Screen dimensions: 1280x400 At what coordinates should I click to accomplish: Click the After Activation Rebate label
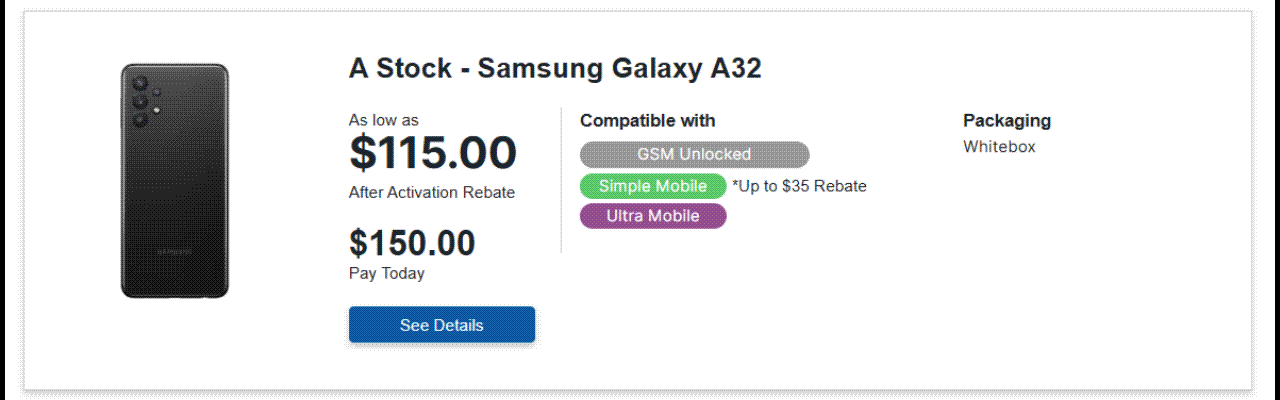(x=431, y=193)
